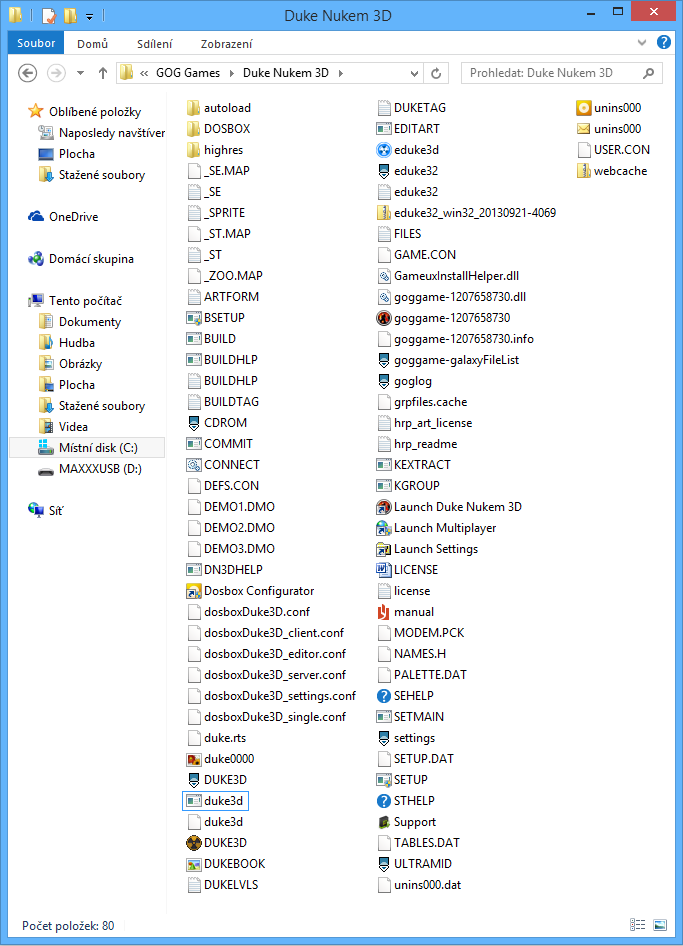The width and height of the screenshot is (683, 946).
Task: Select the webcache zip archive
Action: pos(612,171)
